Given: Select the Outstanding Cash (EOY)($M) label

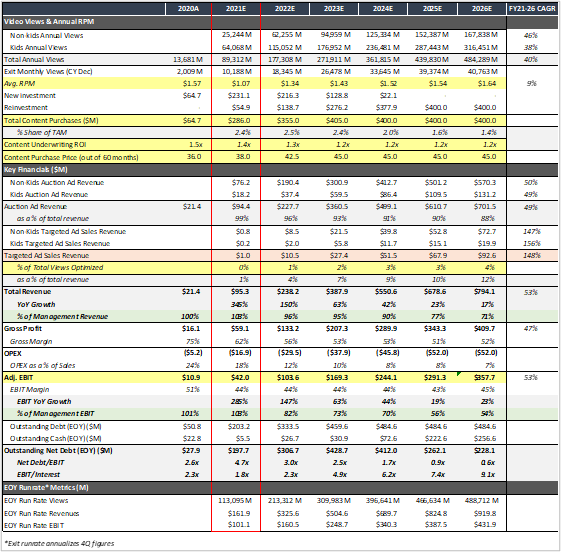Looking at the screenshot, I should click(x=55, y=438).
